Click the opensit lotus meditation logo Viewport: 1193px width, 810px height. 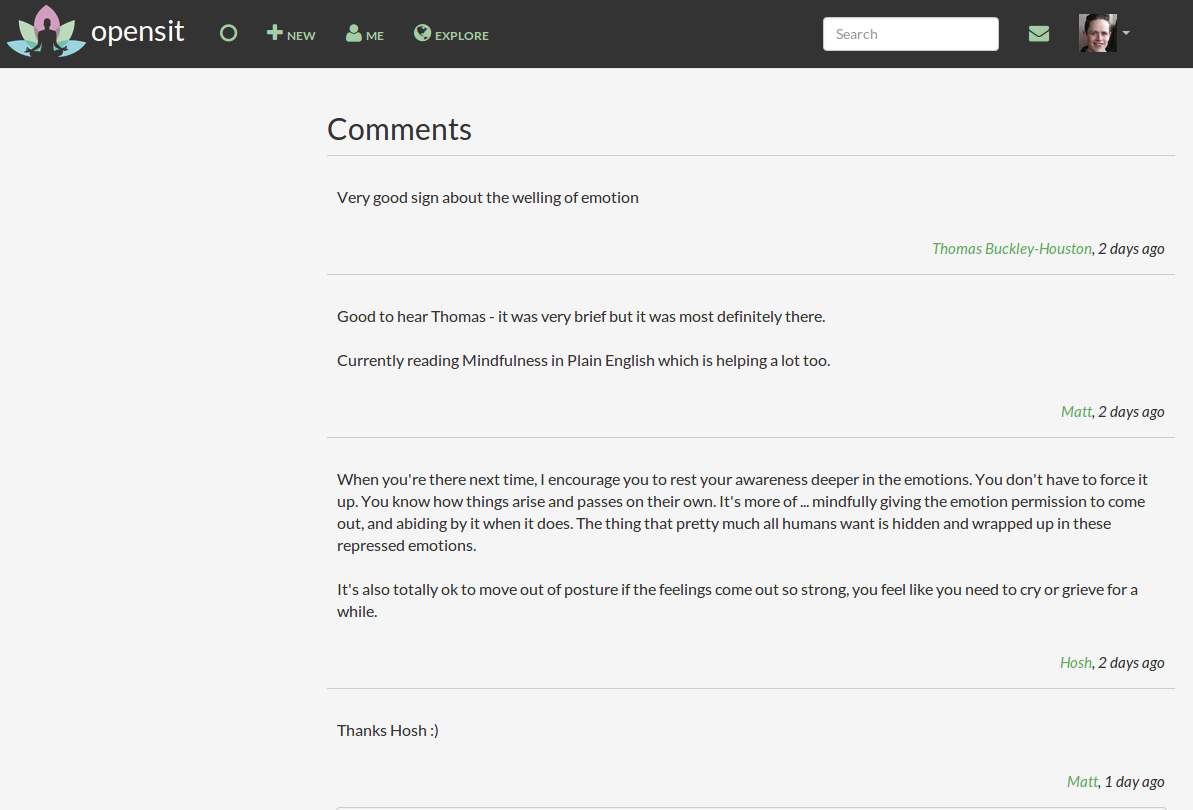[x=46, y=31]
